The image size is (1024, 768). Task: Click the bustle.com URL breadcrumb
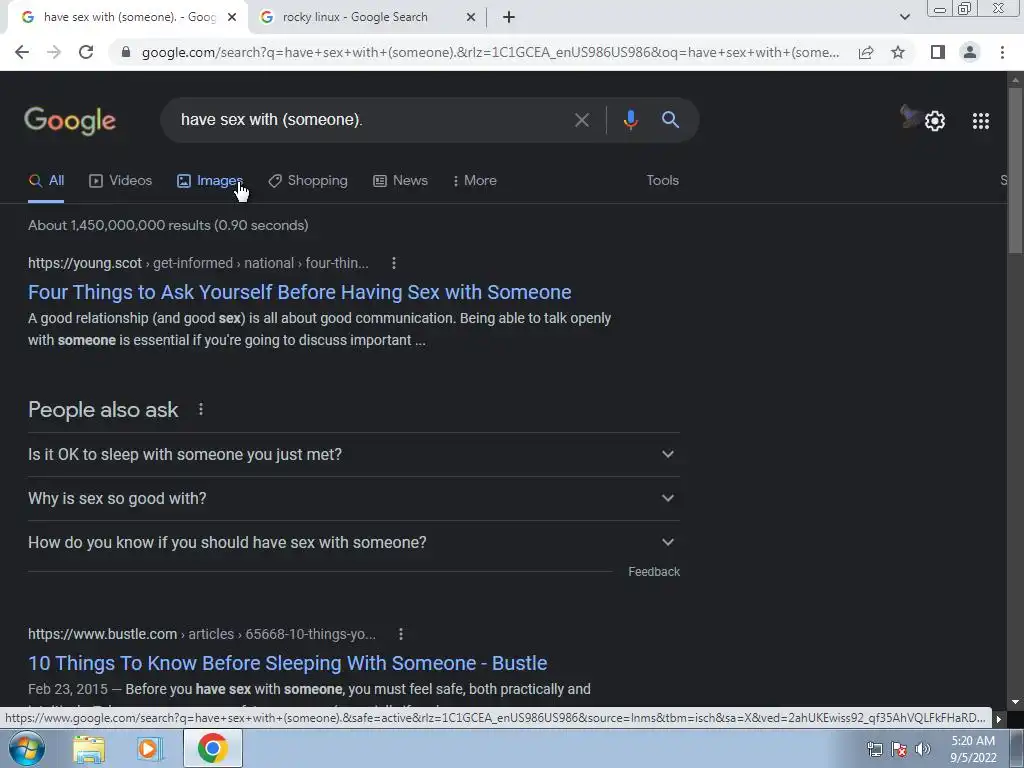202,634
